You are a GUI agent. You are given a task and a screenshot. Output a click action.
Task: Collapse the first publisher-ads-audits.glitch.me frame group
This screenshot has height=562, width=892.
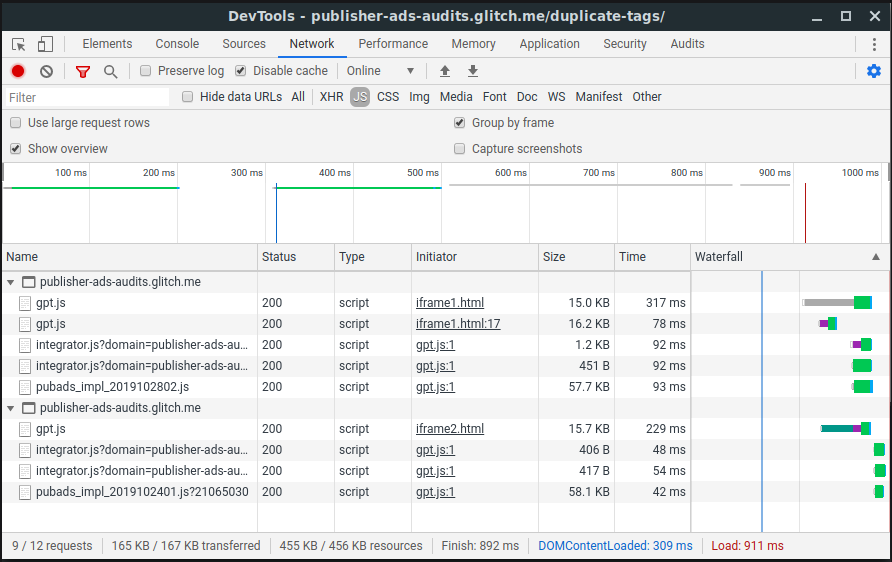click(11, 282)
